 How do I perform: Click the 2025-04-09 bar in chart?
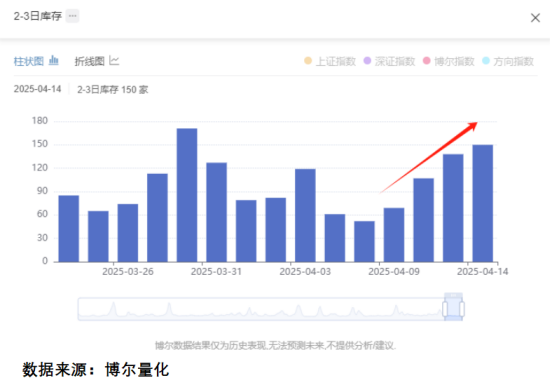(x=394, y=235)
